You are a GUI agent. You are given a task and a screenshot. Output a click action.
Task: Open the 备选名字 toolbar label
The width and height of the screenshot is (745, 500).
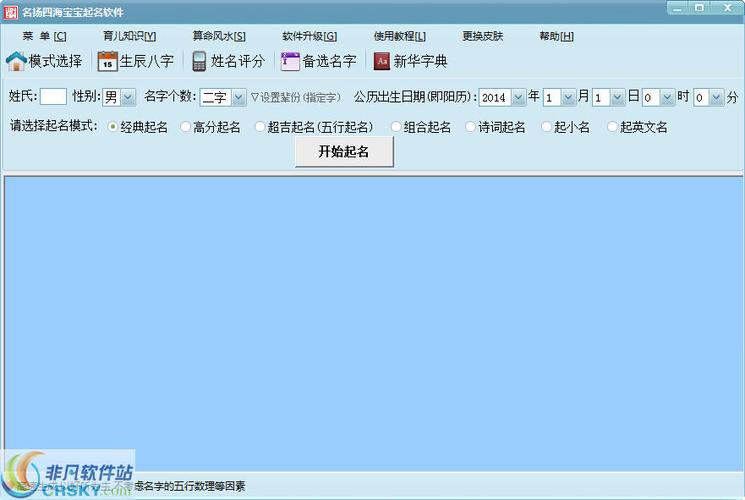(329, 61)
